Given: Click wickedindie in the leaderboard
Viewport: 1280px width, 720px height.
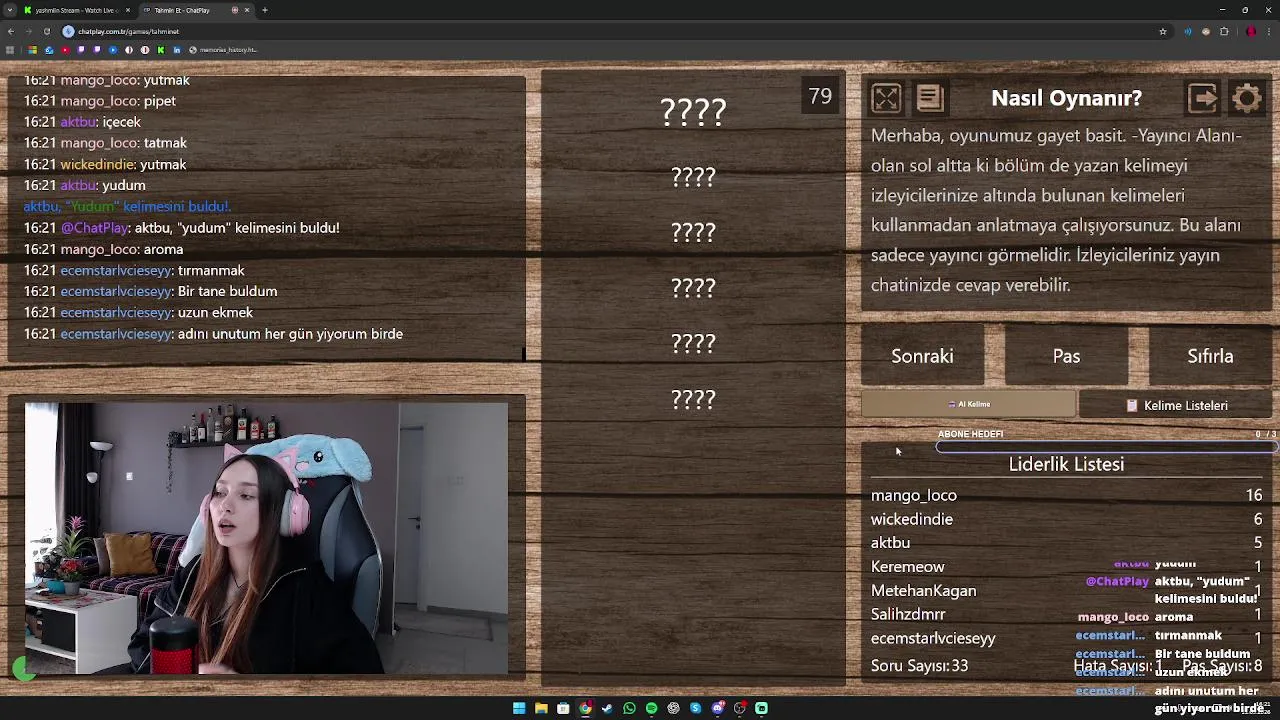Looking at the screenshot, I should (911, 519).
